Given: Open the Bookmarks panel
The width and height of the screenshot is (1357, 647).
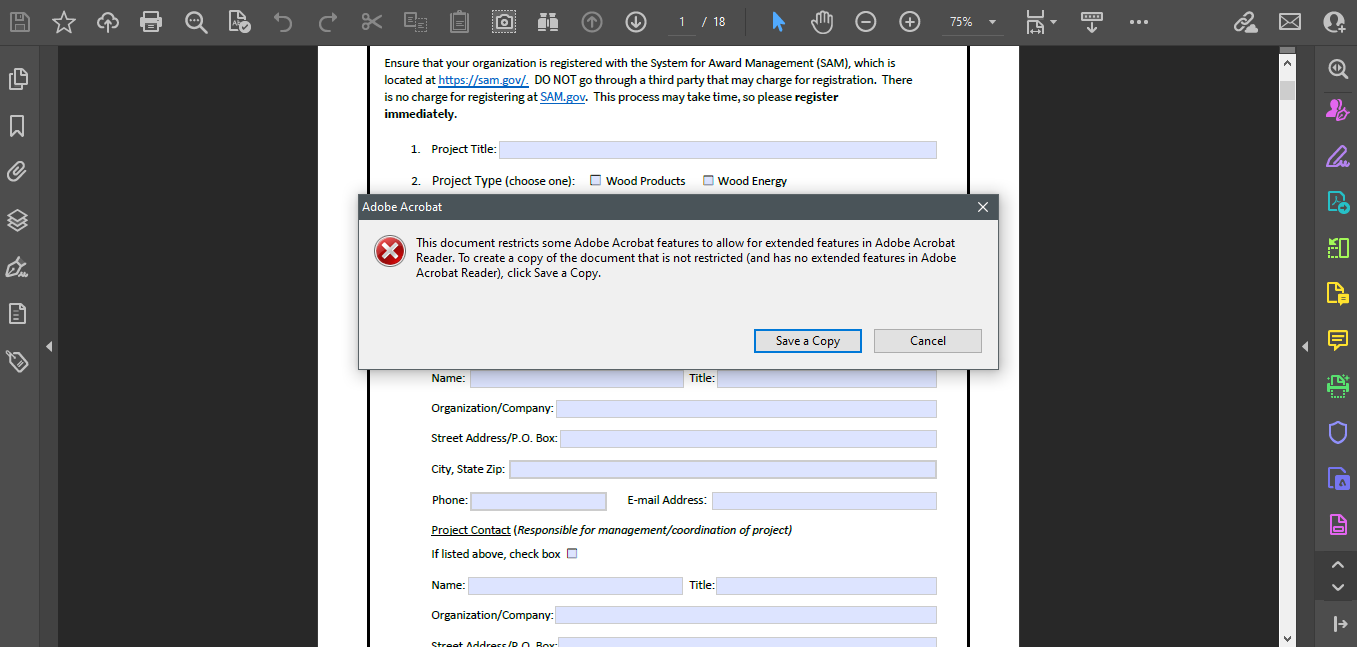Looking at the screenshot, I should [17, 126].
